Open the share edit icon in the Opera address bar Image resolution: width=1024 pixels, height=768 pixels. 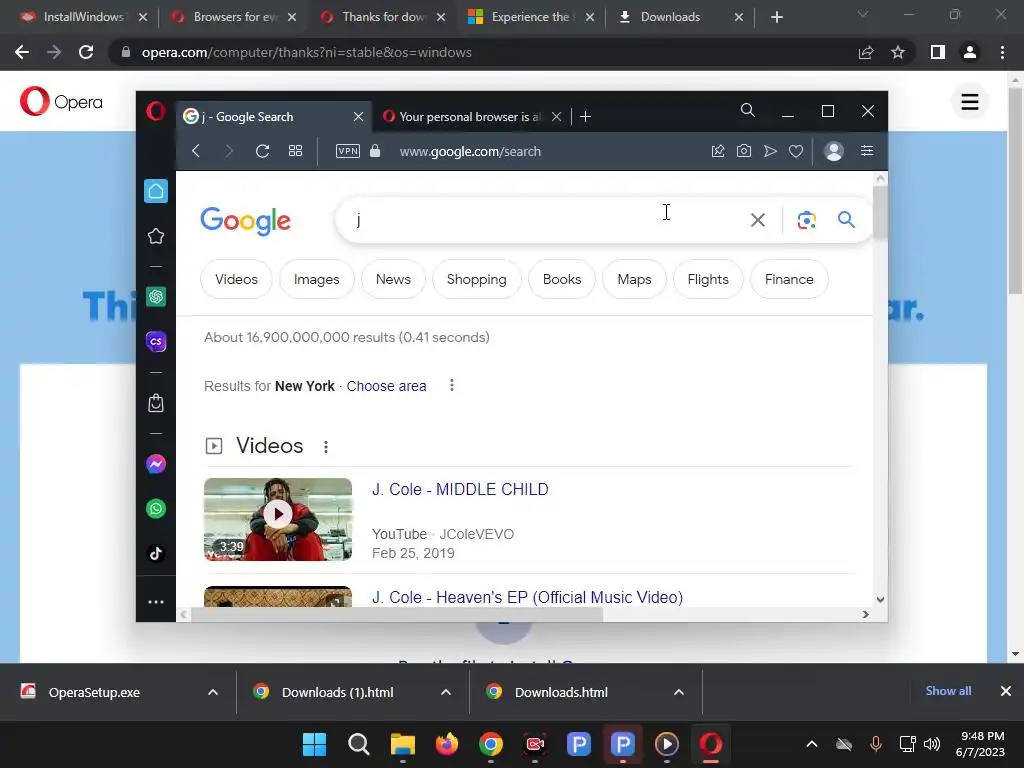(x=718, y=151)
